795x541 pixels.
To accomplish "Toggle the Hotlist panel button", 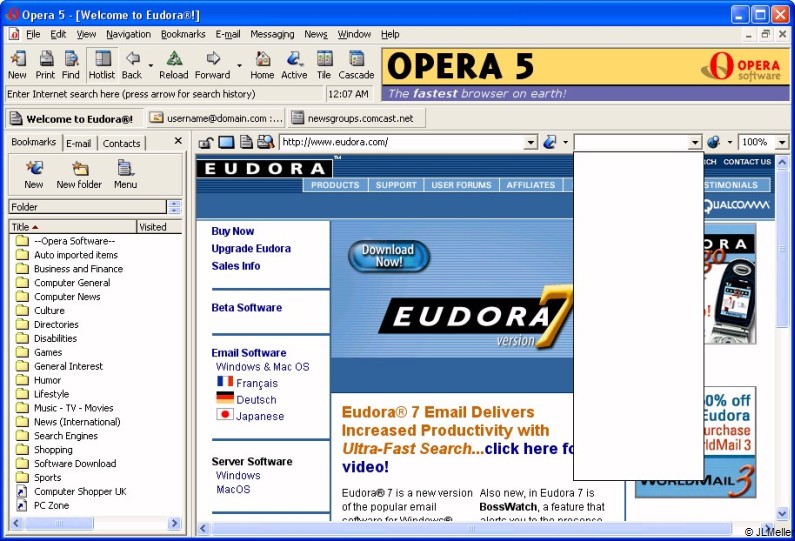I will coord(102,65).
